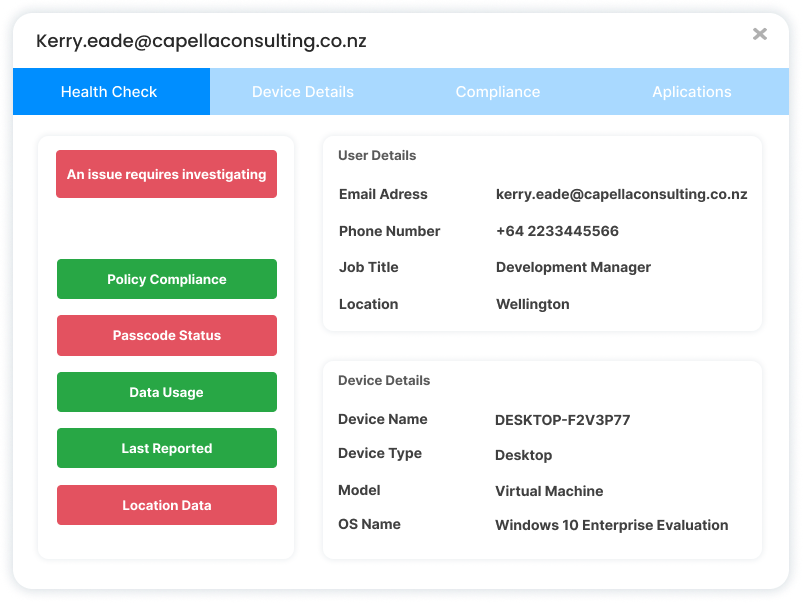This screenshot has height=610, width=805.
Task: Open the Compliance tab
Action: [x=497, y=91]
